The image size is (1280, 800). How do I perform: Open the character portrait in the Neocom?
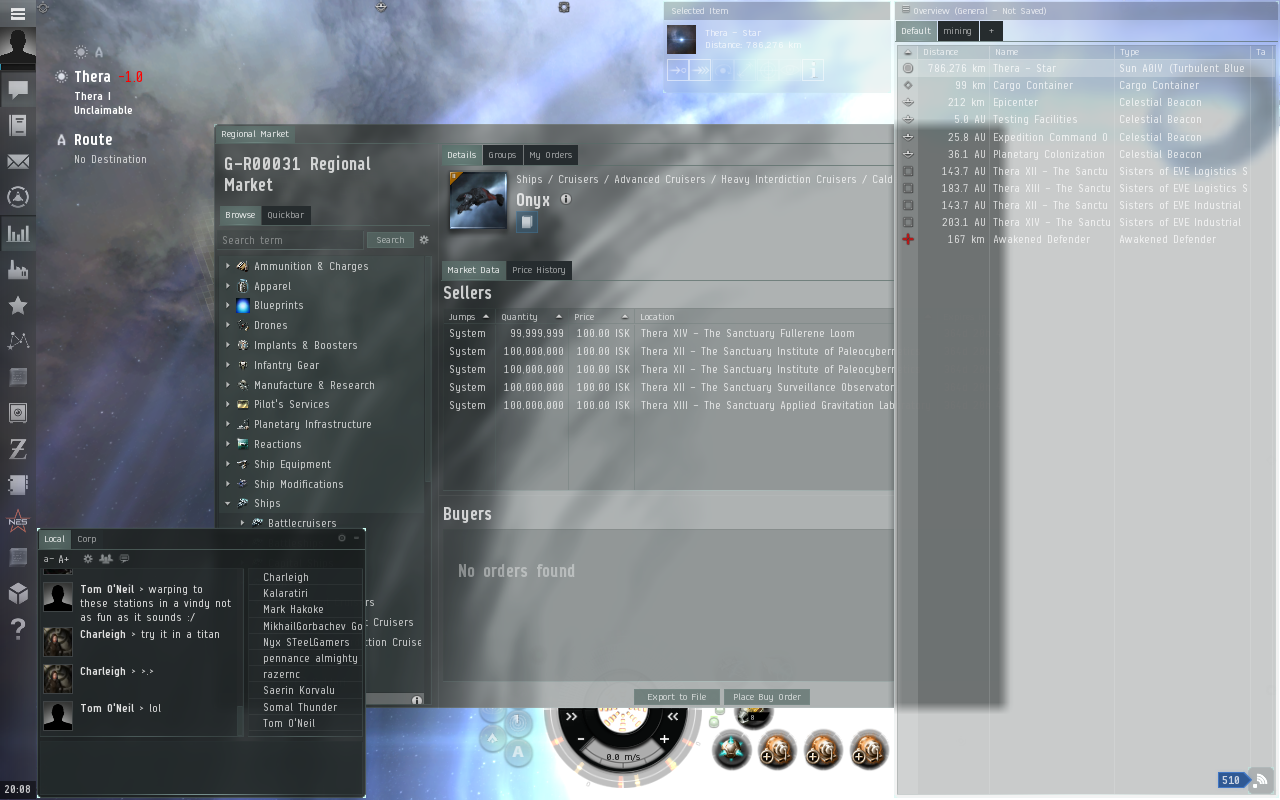coord(17,47)
